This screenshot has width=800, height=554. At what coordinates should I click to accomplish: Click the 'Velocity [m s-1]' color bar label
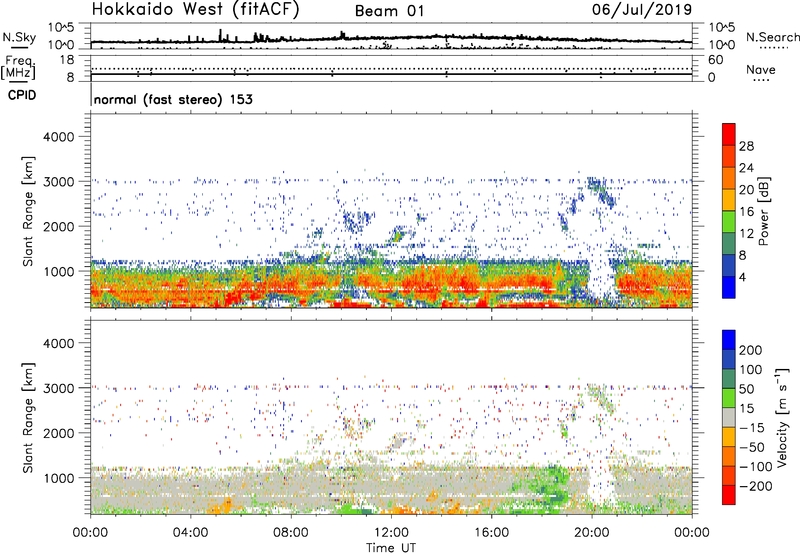782,417
